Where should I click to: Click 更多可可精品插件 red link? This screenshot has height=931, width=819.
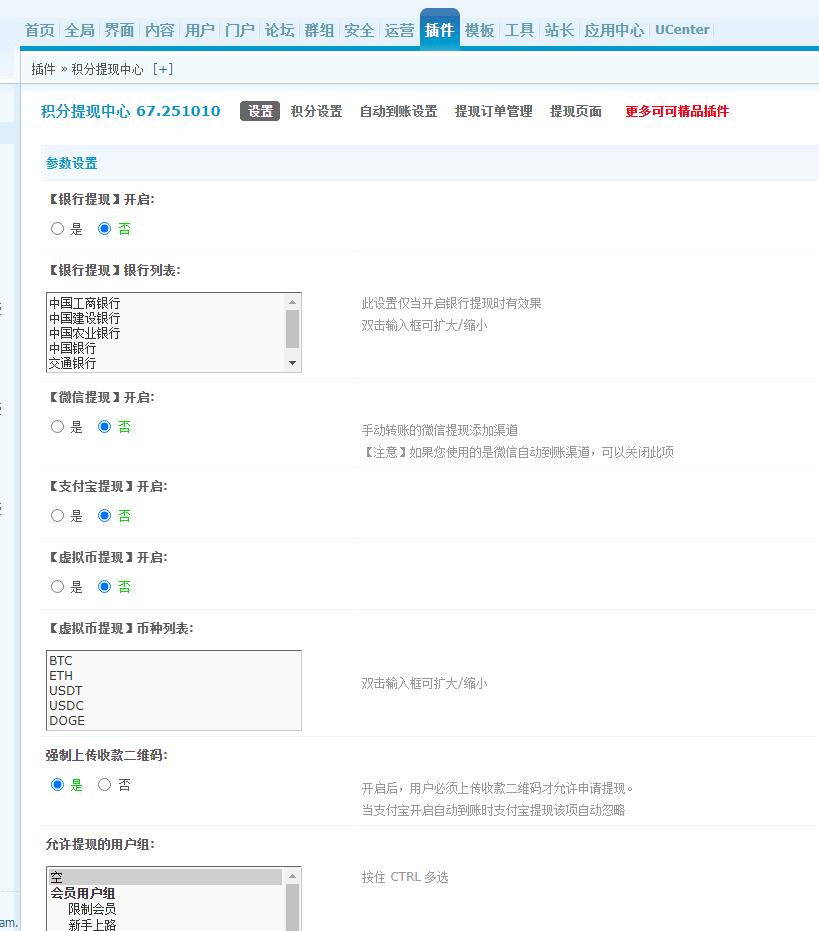(677, 112)
